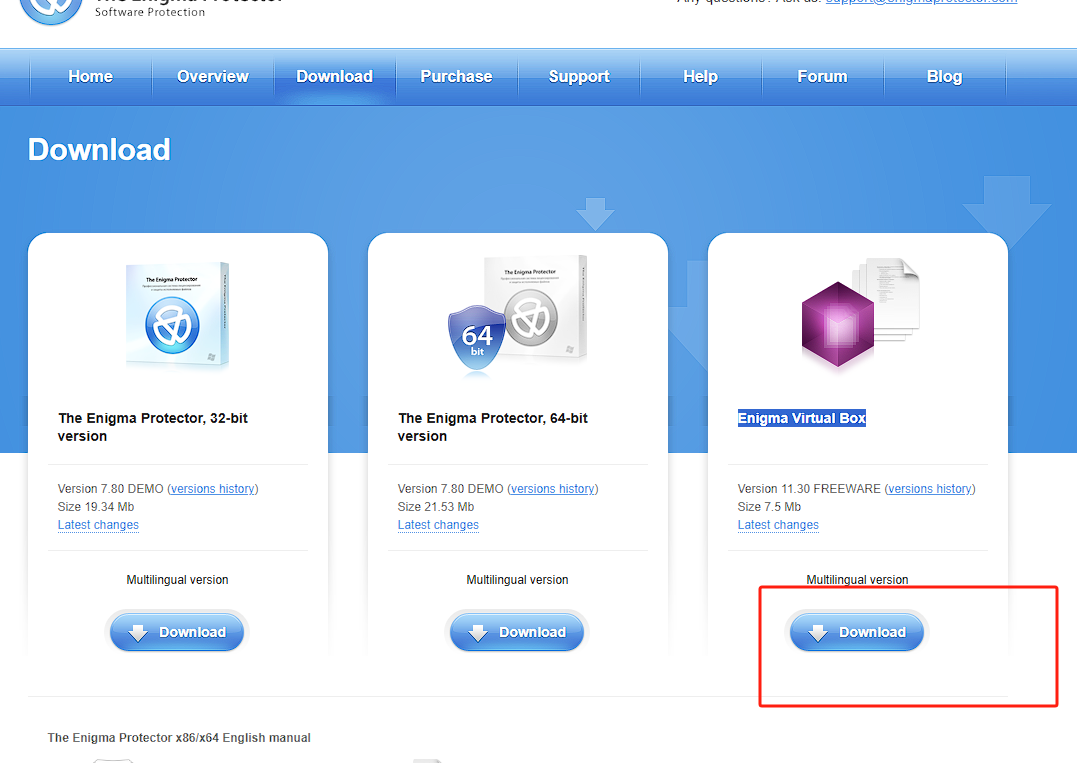Open versions history for 32-bit version
Image resolution: width=1077 pixels, height=763 pixels.
click(x=213, y=489)
